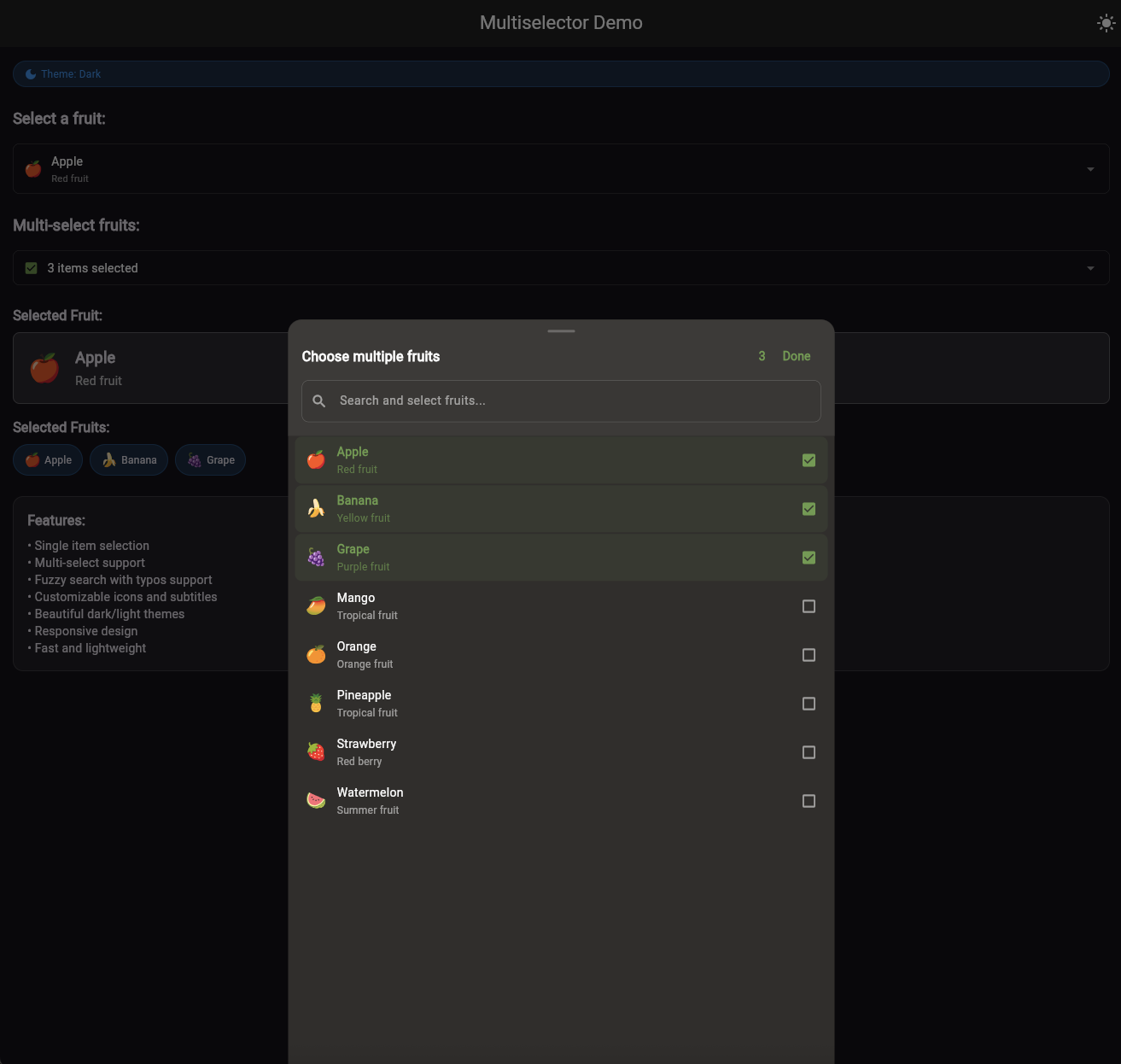Check the Orange checkbox
1121x1064 pixels.
click(809, 655)
